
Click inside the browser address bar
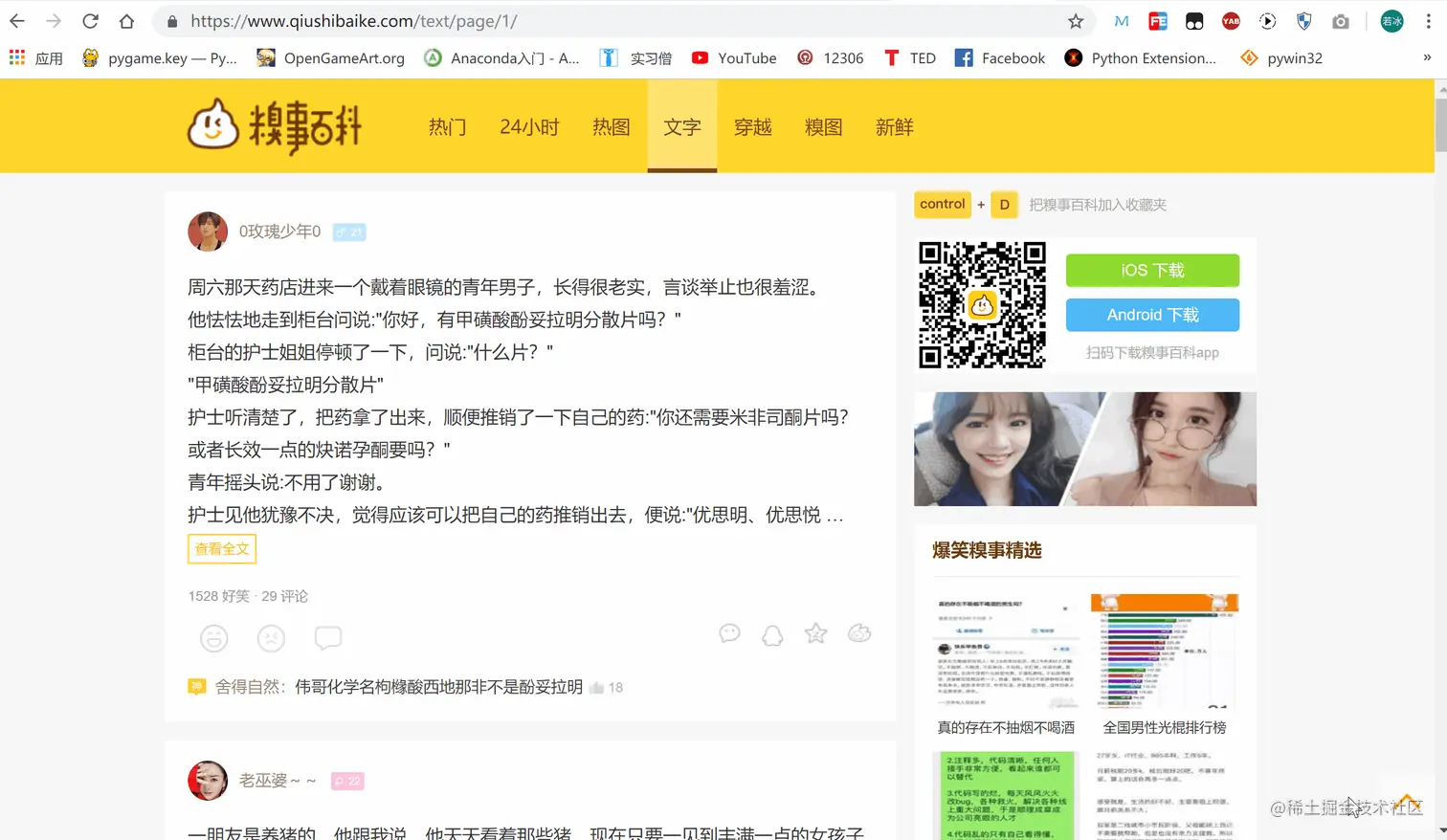point(574,20)
